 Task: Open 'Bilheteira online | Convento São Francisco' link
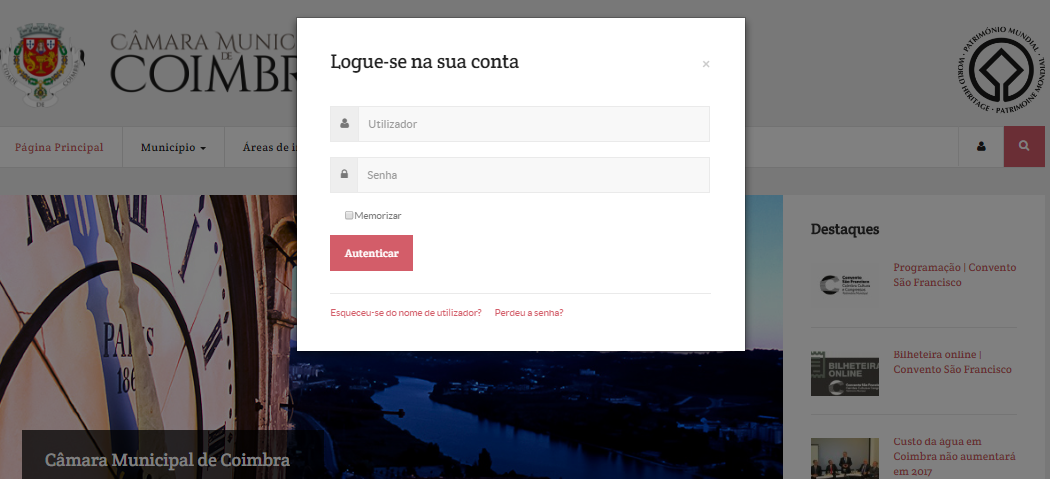tap(952, 362)
